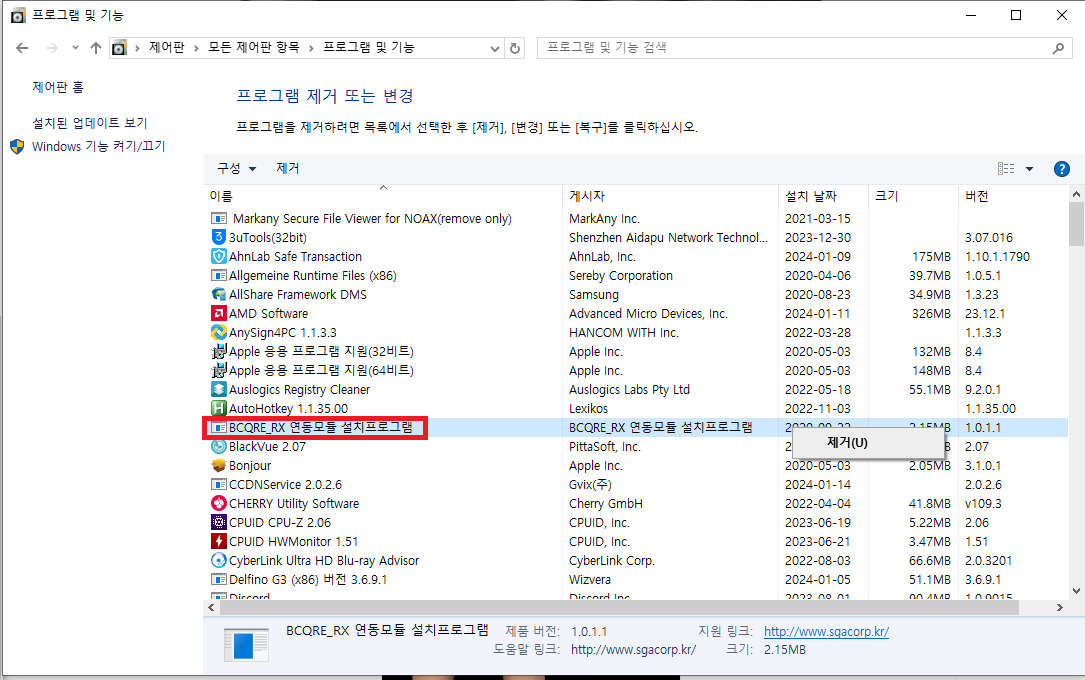This screenshot has height=680, width=1085.
Task: Click the Advanced Micro Devices, Inc. cell
Action: click(x=648, y=313)
